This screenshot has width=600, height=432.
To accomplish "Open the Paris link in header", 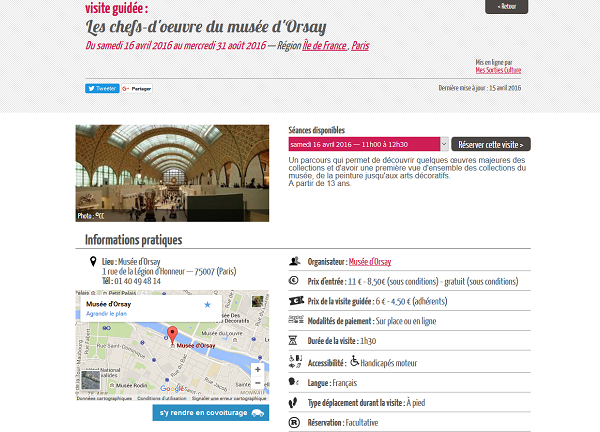I will click(x=360, y=46).
